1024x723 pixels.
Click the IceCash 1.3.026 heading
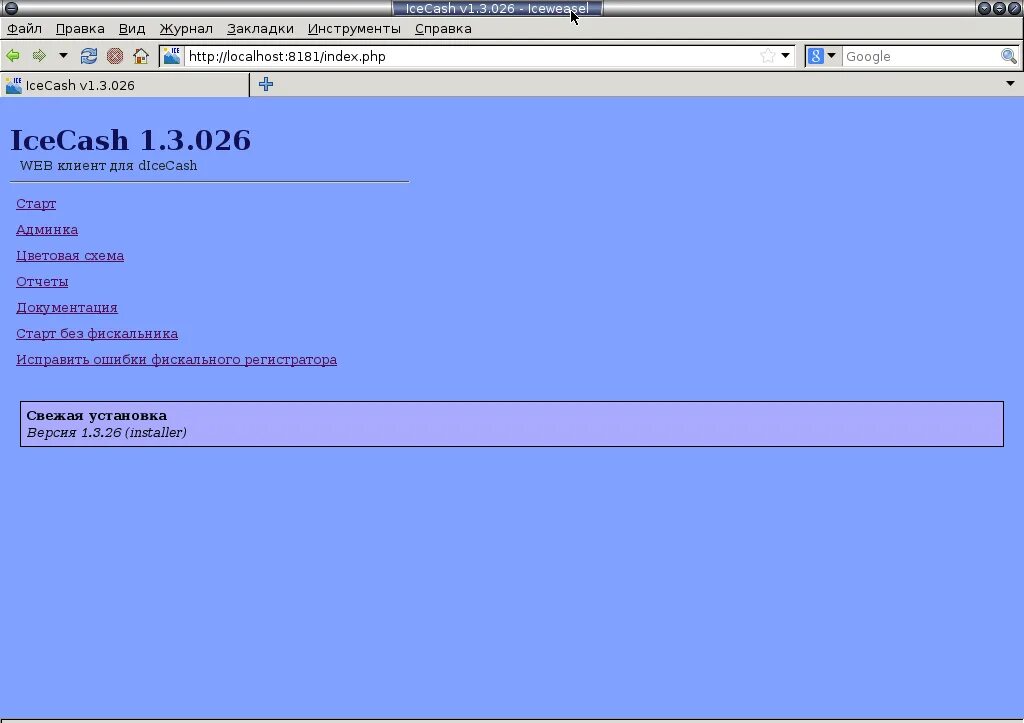[x=131, y=140]
